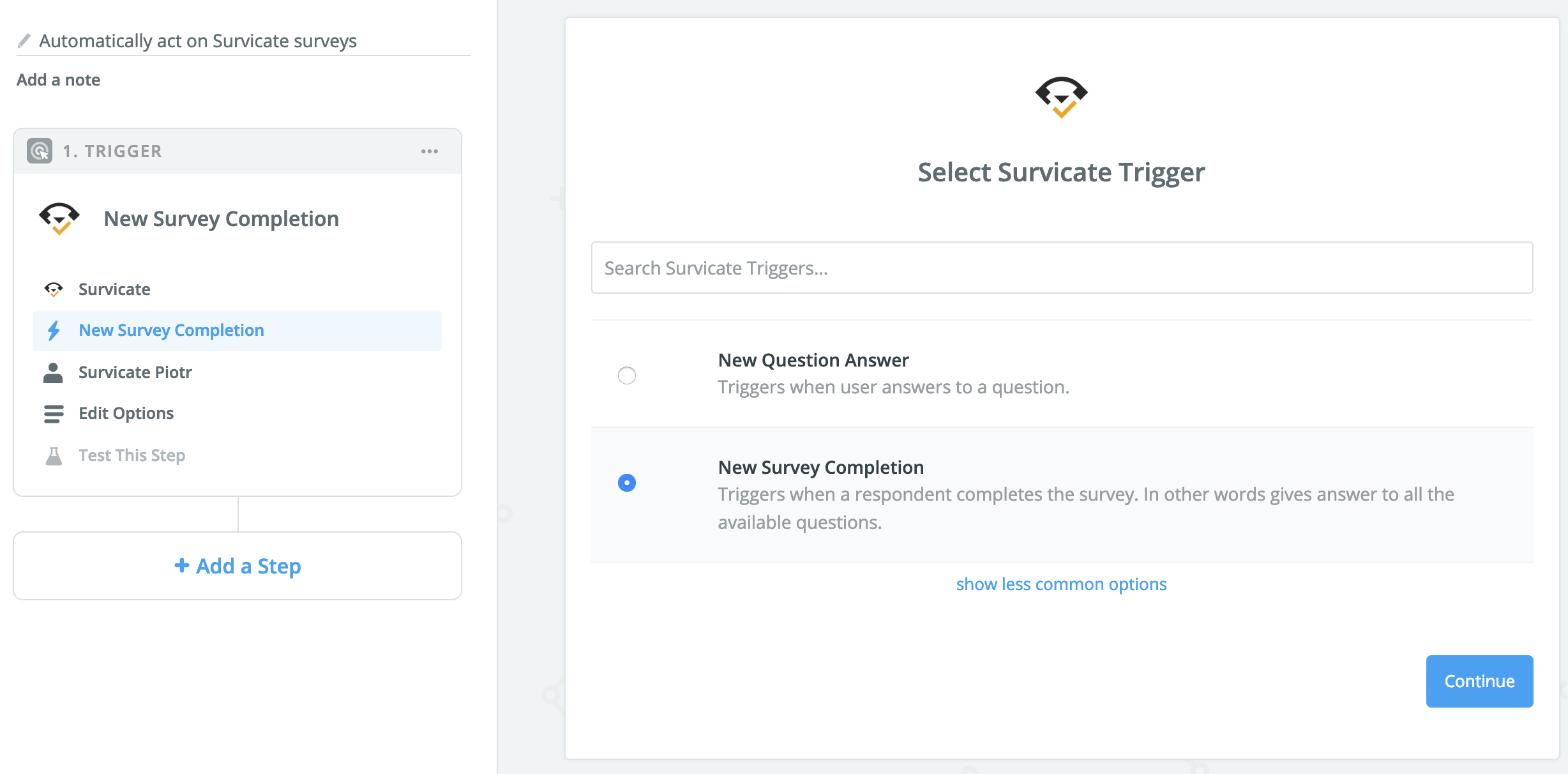Choose the New Question Answer trigger row

coord(1062,374)
